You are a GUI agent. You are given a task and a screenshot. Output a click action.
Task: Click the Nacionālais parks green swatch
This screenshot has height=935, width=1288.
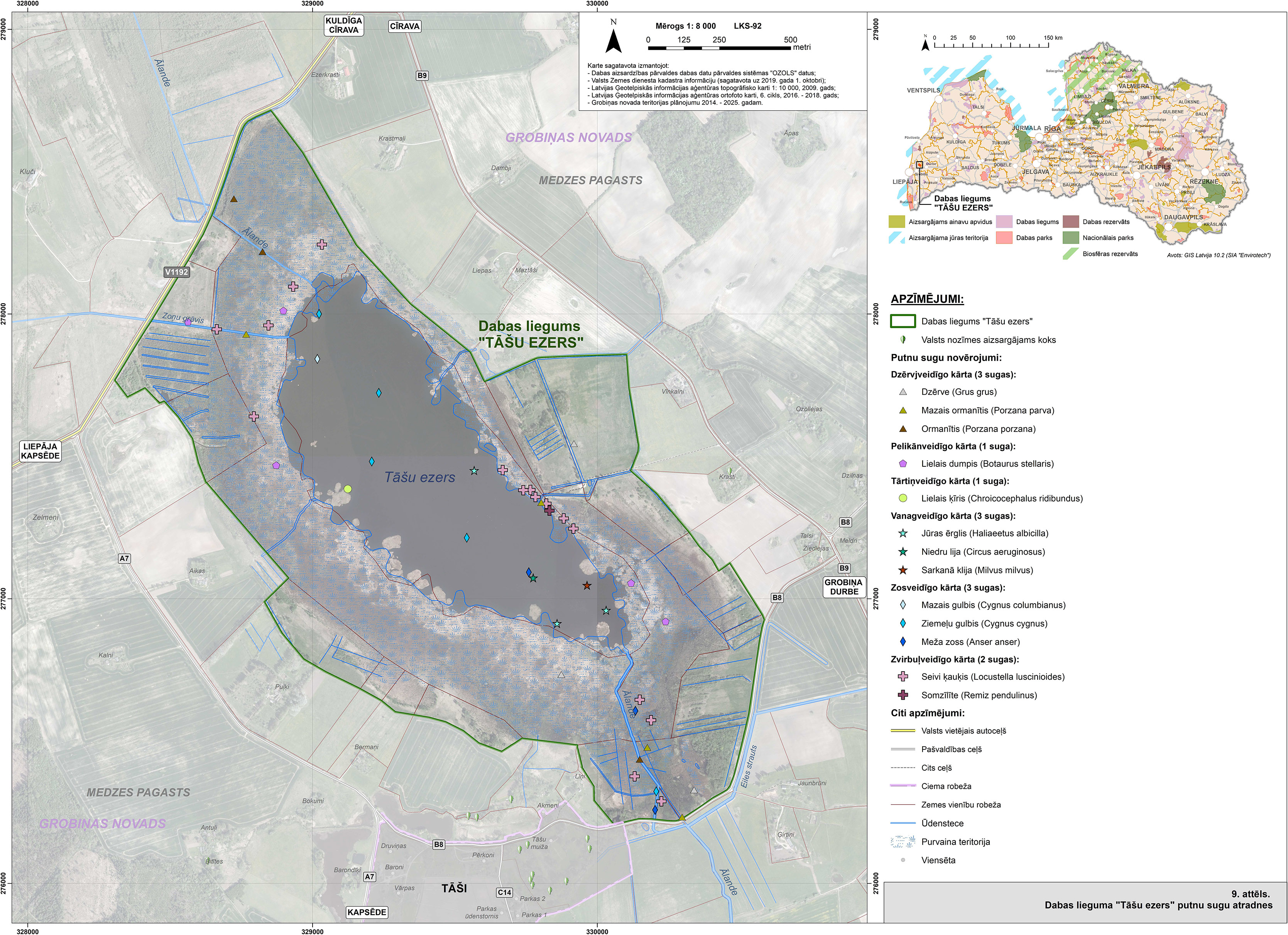(1070, 238)
